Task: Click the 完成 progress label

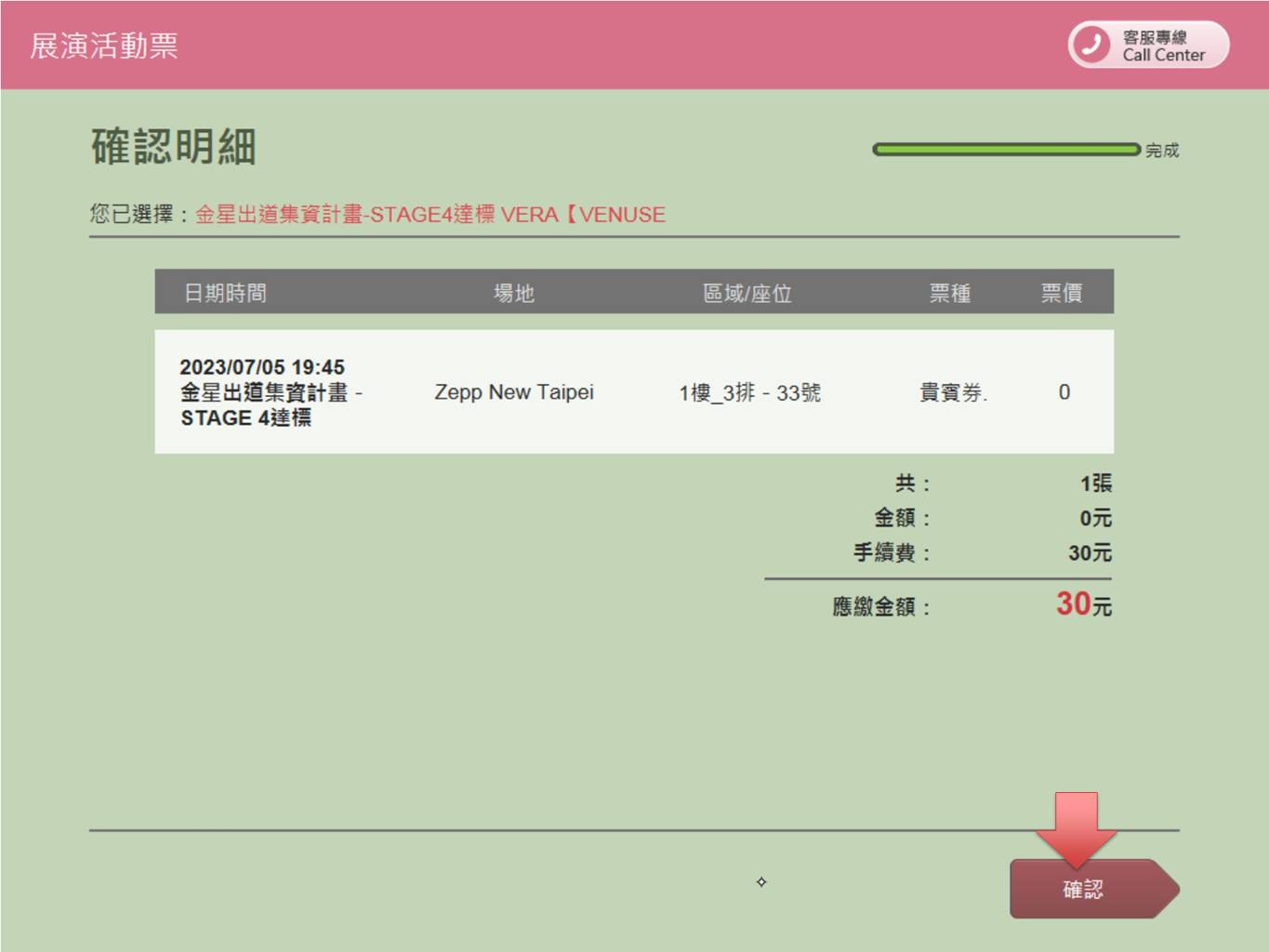Action: pyautogui.click(x=1162, y=151)
